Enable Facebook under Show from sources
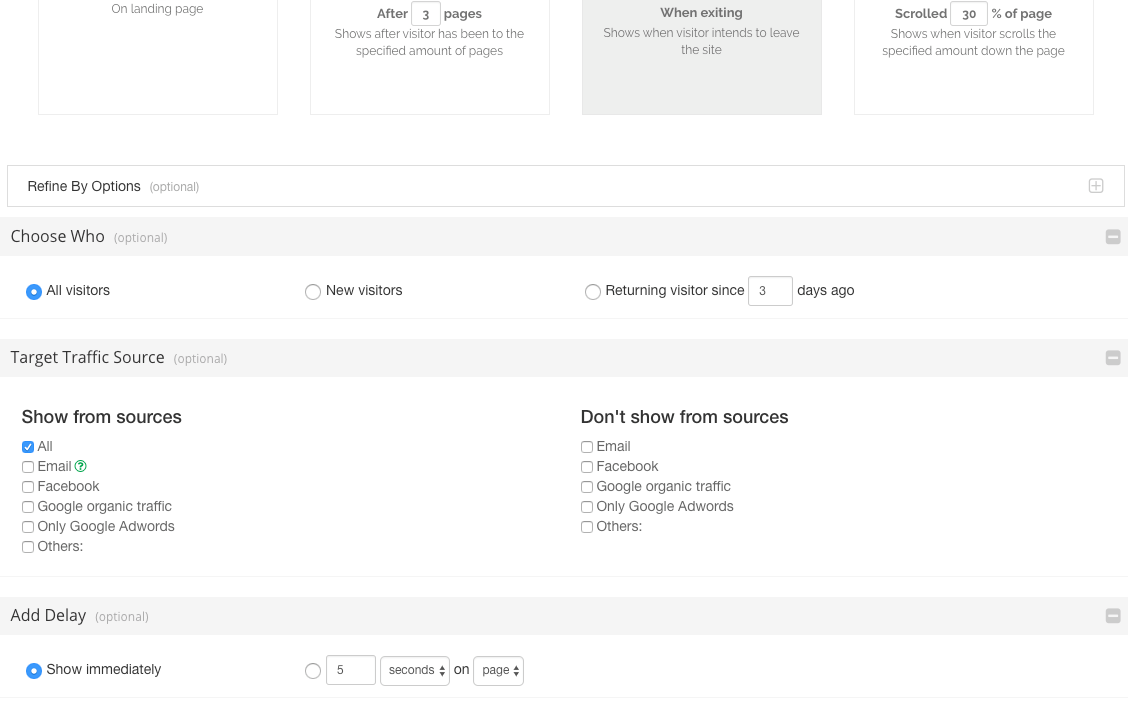This screenshot has width=1128, height=704. [x=28, y=487]
